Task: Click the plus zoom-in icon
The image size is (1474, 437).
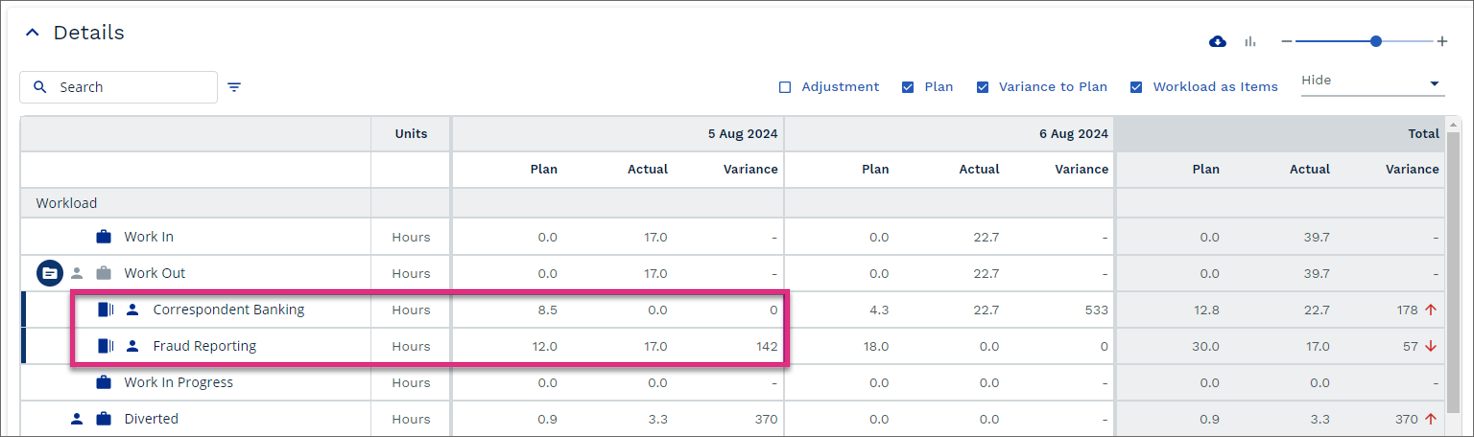Action: 1442,41
